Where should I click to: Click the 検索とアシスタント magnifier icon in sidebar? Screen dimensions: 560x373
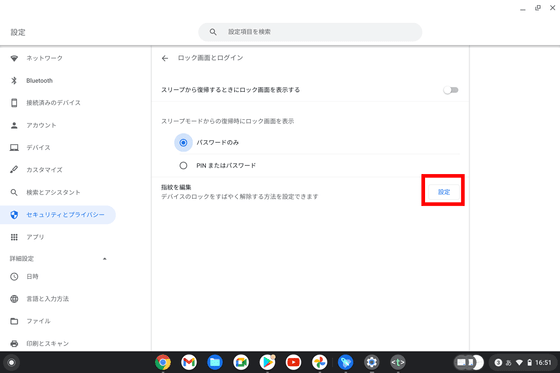tap(14, 192)
